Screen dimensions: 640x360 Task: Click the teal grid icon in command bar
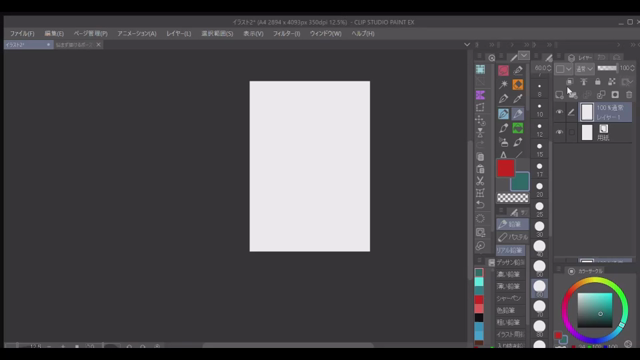click(480, 69)
